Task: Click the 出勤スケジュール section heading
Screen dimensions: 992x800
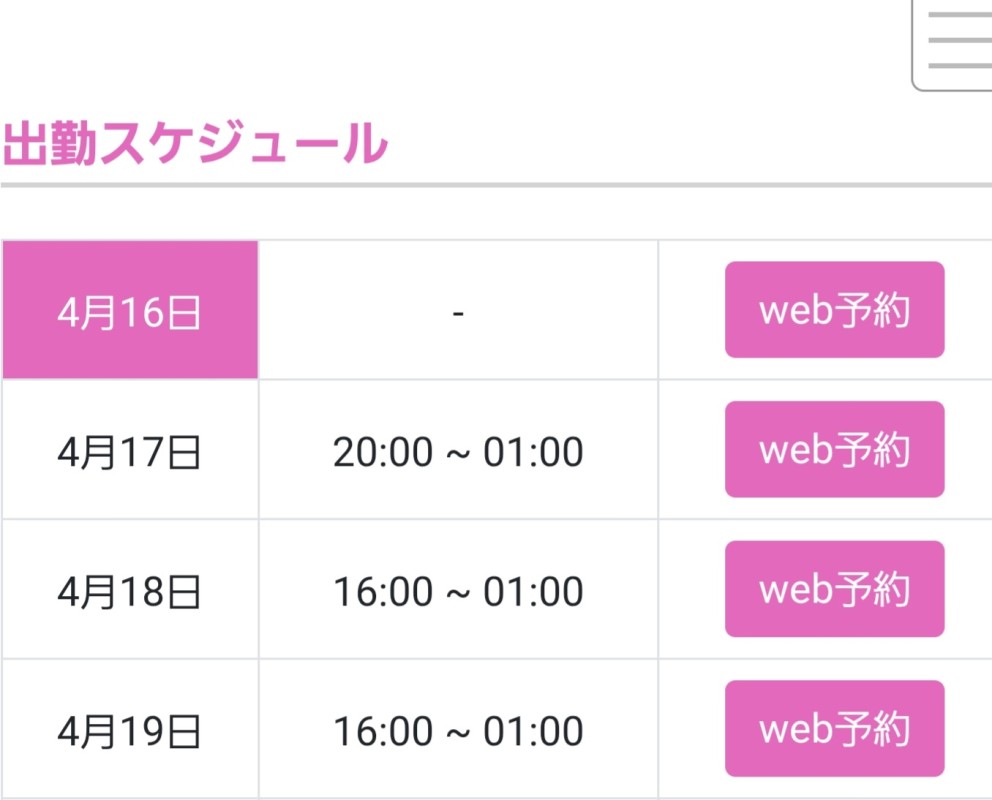Action: coord(195,144)
